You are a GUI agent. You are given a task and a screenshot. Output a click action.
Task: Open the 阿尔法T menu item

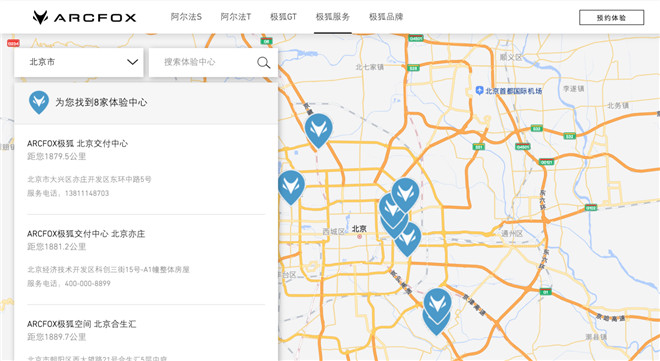(236, 17)
